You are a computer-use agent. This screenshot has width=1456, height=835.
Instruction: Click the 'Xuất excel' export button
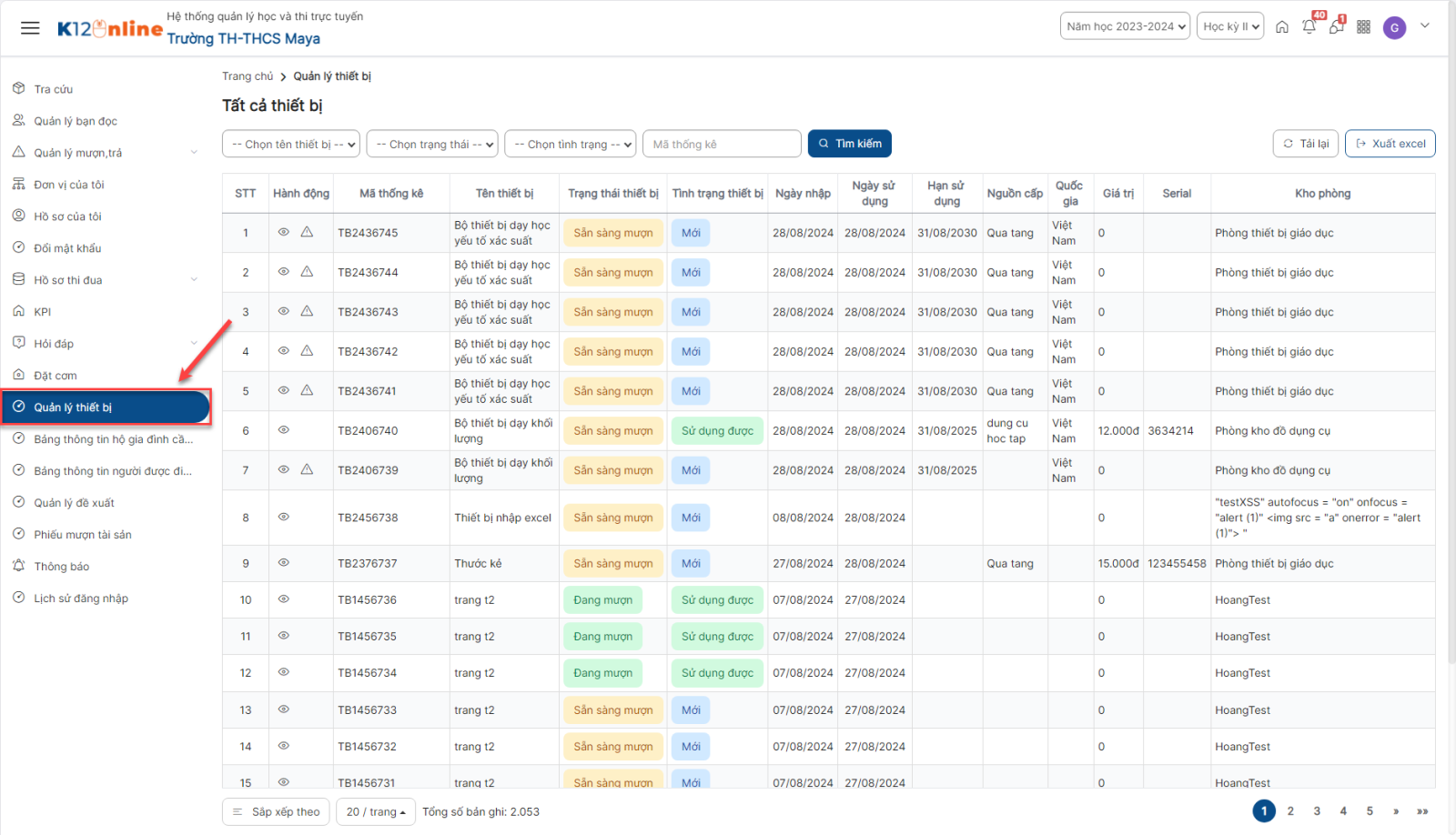point(1390,144)
